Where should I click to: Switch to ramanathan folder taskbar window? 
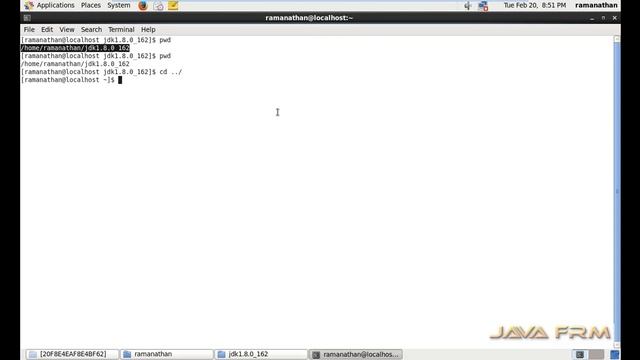pos(167,354)
